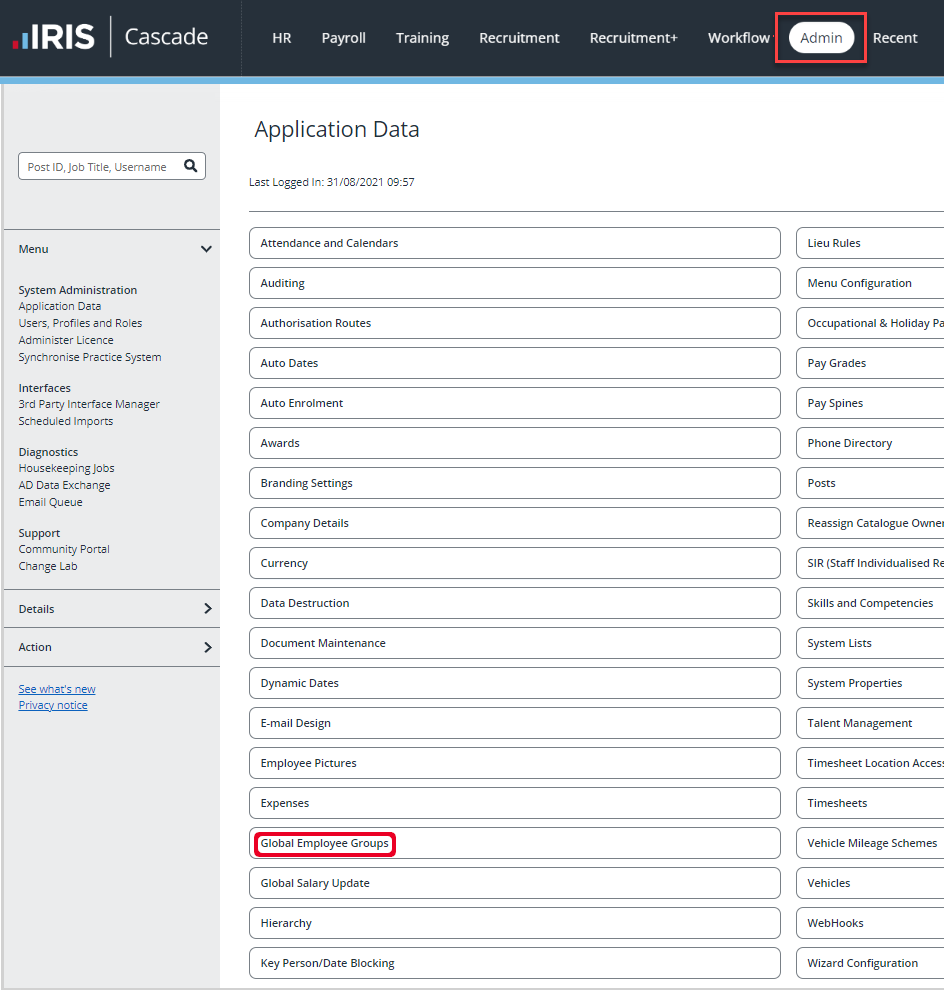Open Administer Licence link
This screenshot has height=990, width=944.
click(x=66, y=340)
